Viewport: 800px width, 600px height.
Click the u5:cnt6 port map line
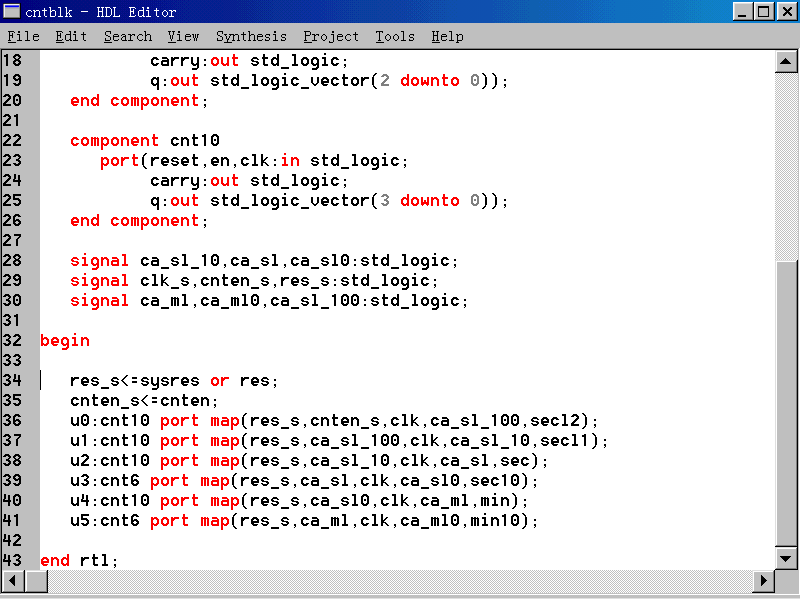[x=304, y=521]
